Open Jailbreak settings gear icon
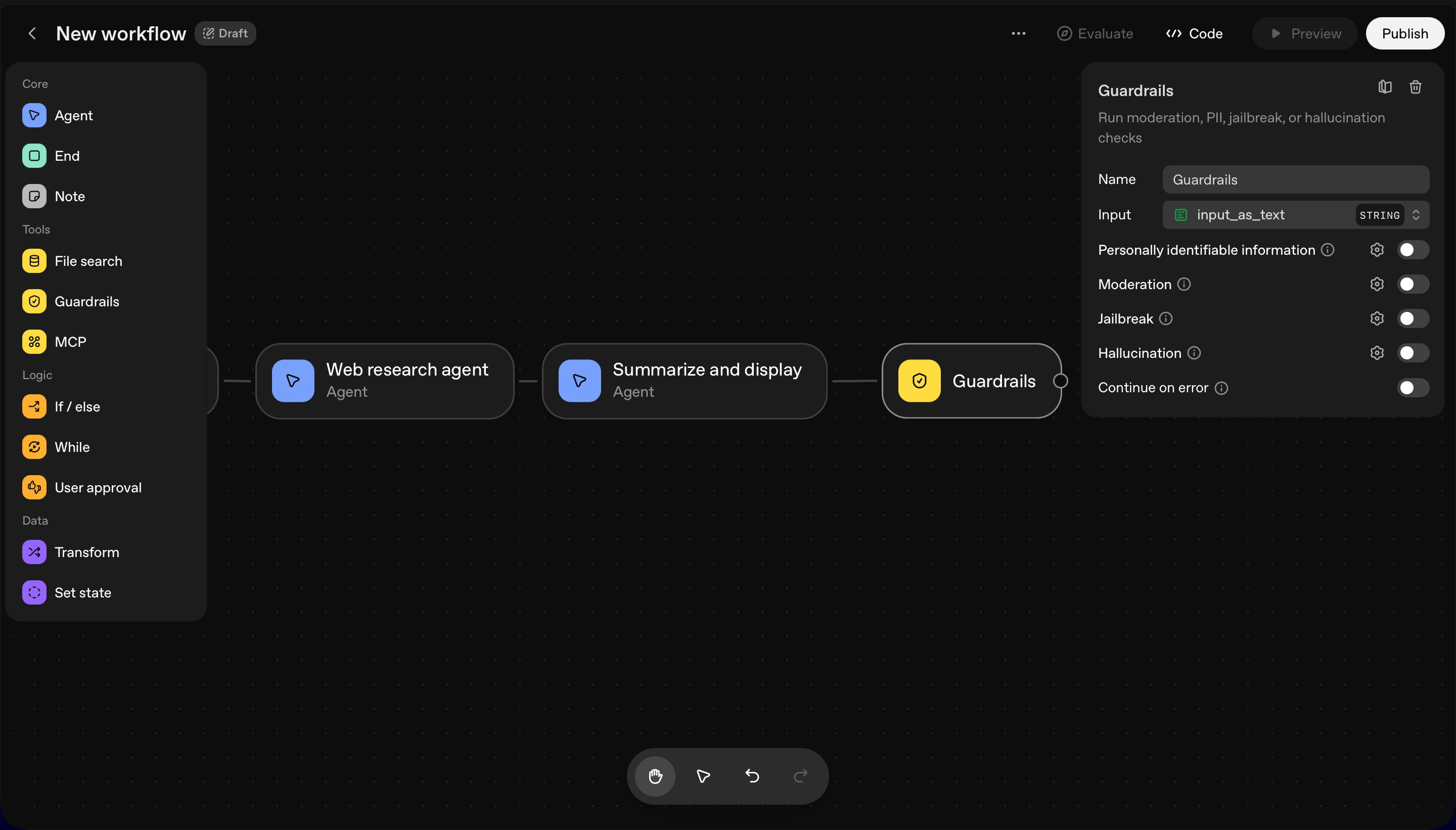Screen dimensions: 1456x830 (x=1377, y=318)
